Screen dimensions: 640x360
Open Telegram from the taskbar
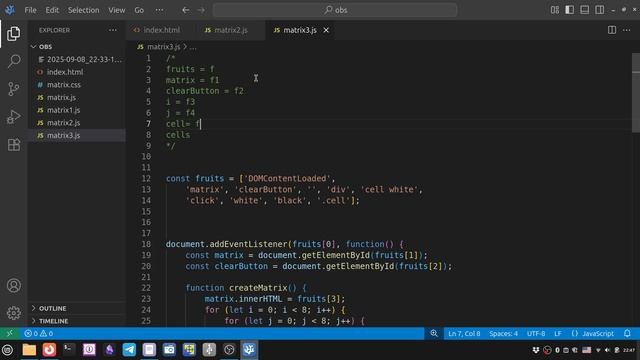(x=129, y=350)
